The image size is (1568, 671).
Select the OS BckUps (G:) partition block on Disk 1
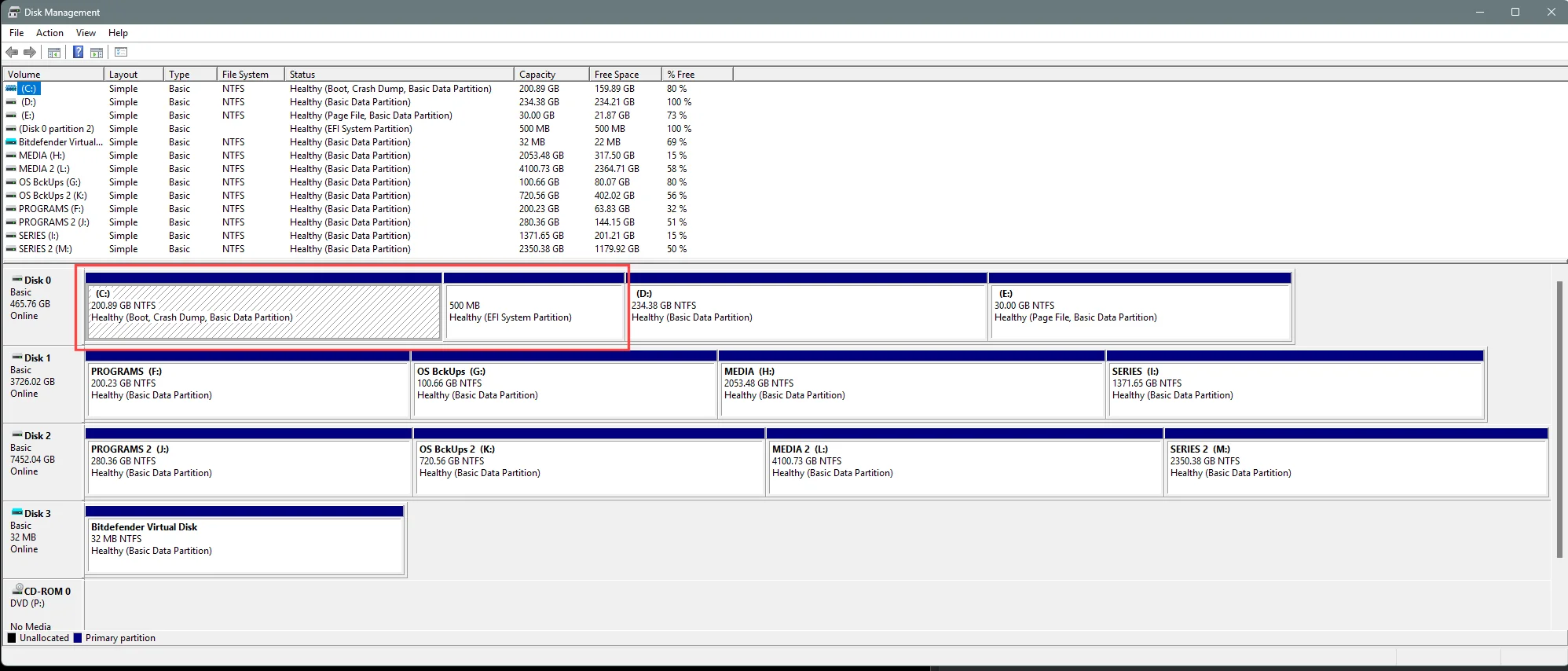click(x=564, y=384)
